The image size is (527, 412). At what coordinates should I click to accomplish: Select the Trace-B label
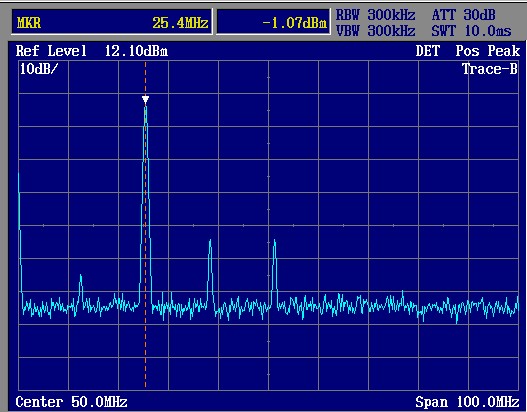tap(490, 69)
